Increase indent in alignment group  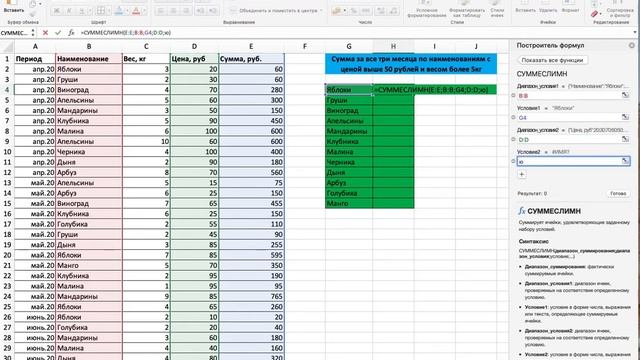[213, 11]
